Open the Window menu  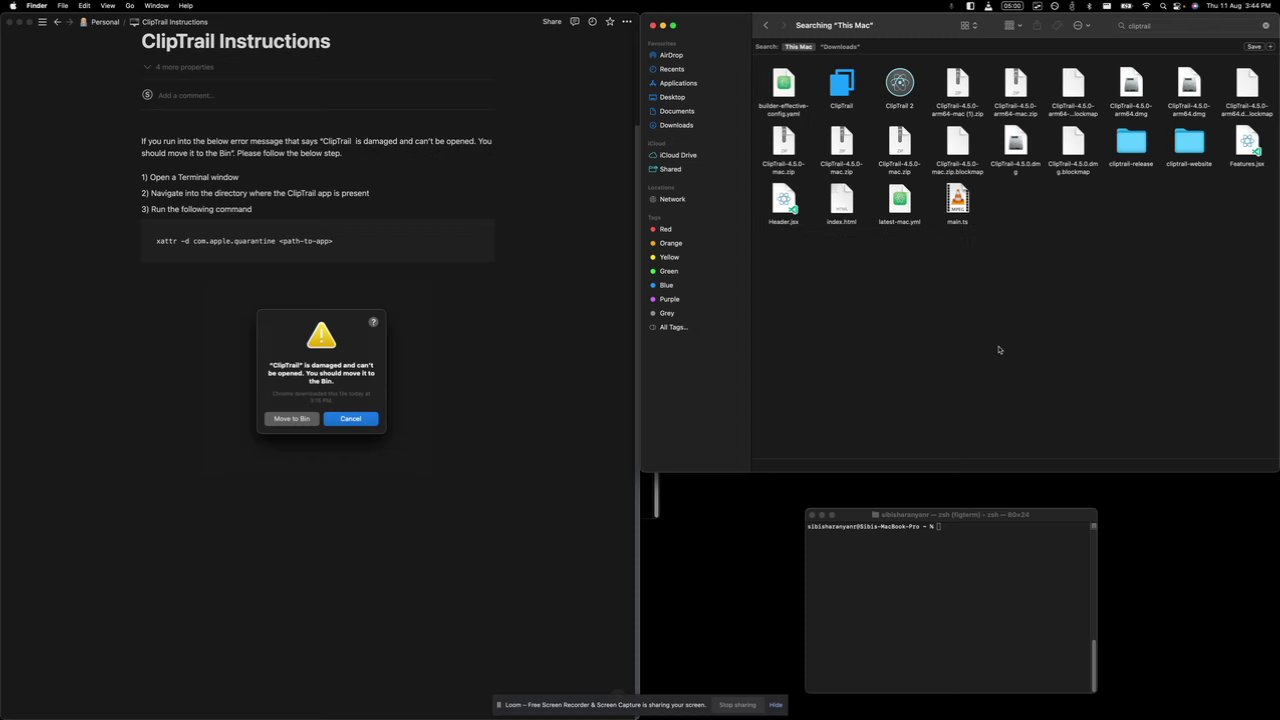click(x=156, y=6)
